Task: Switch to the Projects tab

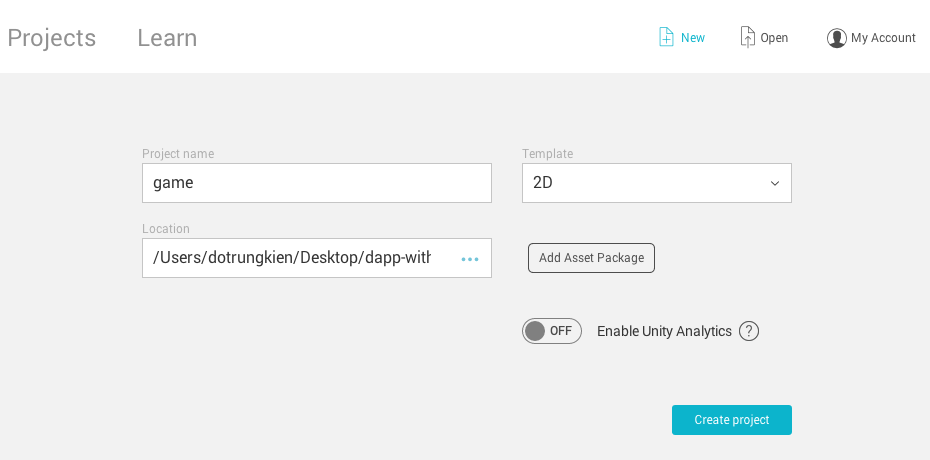Action: pyautogui.click(x=52, y=38)
